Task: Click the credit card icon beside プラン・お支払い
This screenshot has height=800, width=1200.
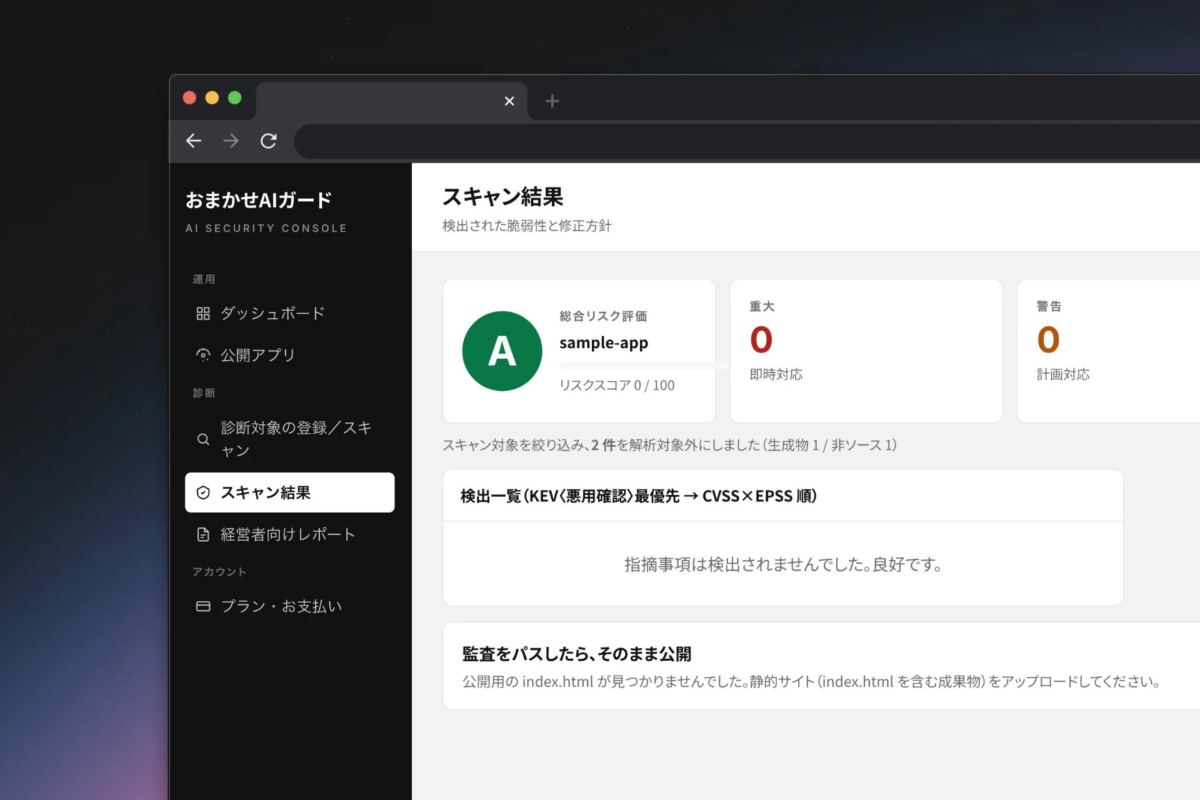Action: (203, 607)
